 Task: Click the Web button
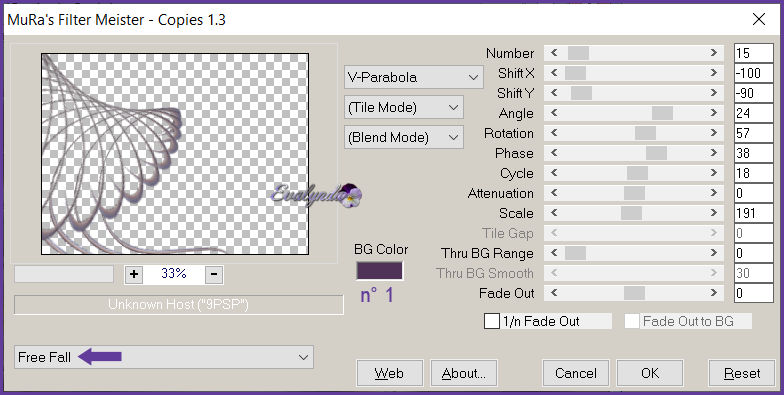[x=390, y=374]
